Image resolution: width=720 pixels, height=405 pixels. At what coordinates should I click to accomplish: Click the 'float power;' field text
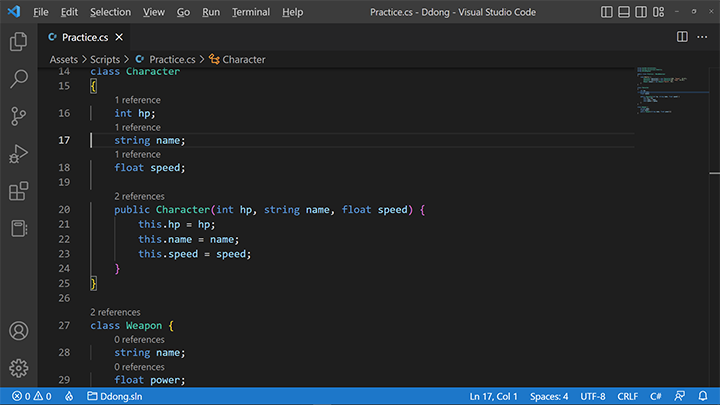(150, 380)
